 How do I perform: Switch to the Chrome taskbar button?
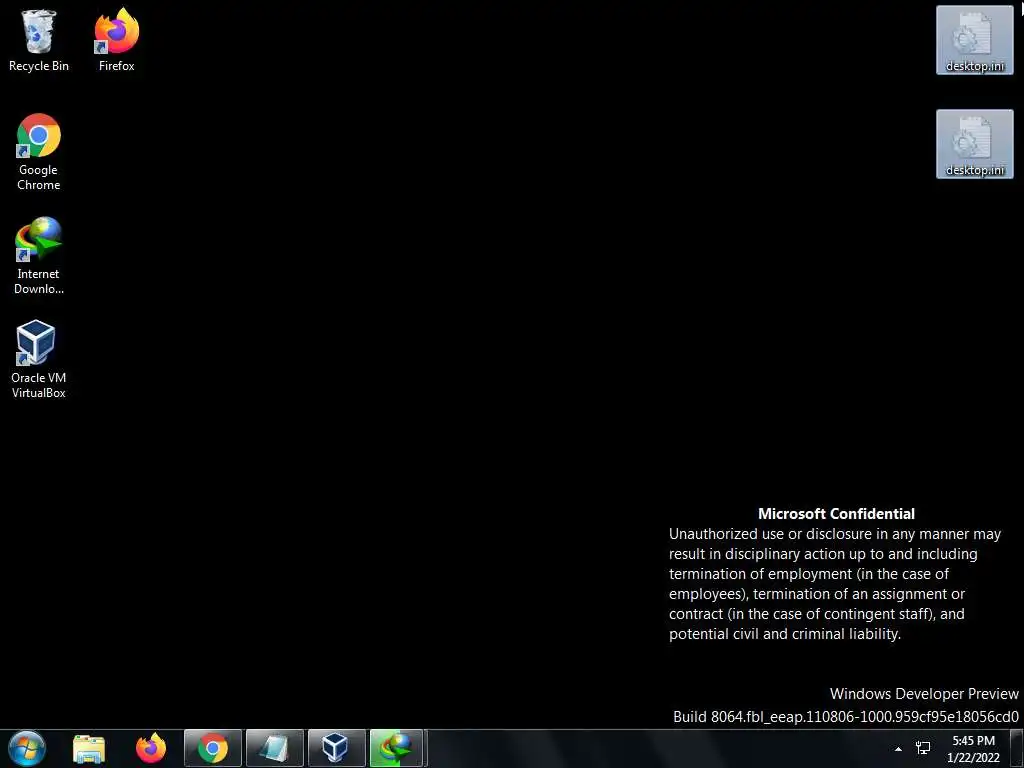click(x=213, y=748)
